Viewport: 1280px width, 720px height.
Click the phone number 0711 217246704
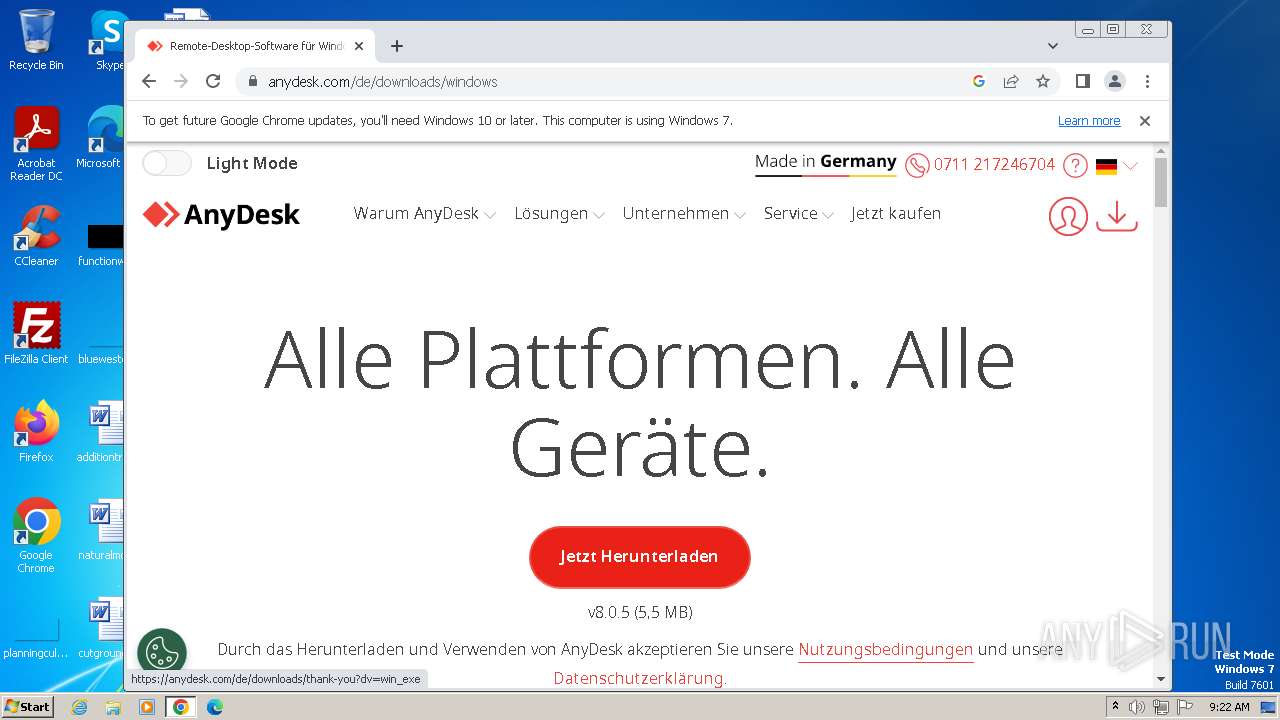pos(994,165)
